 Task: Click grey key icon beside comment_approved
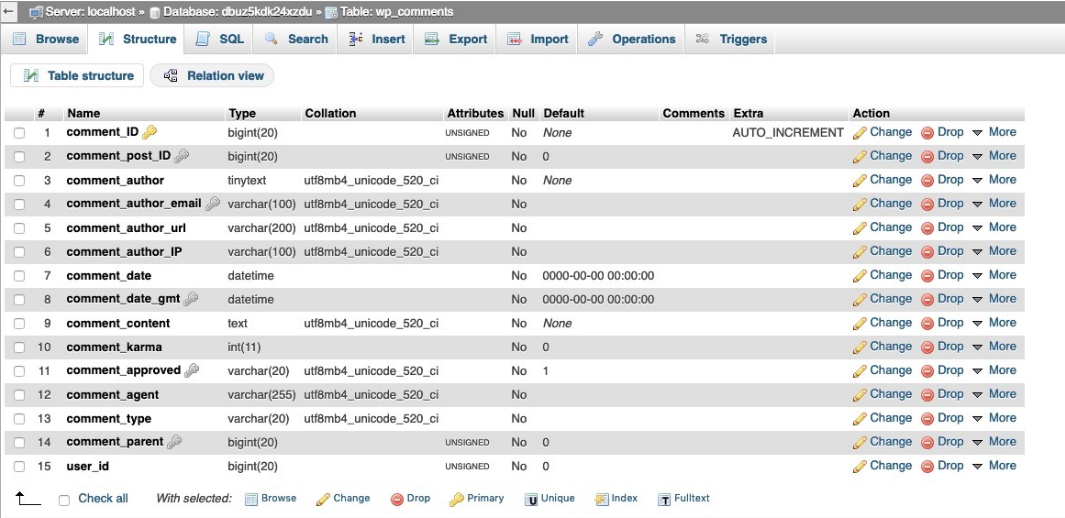click(192, 371)
